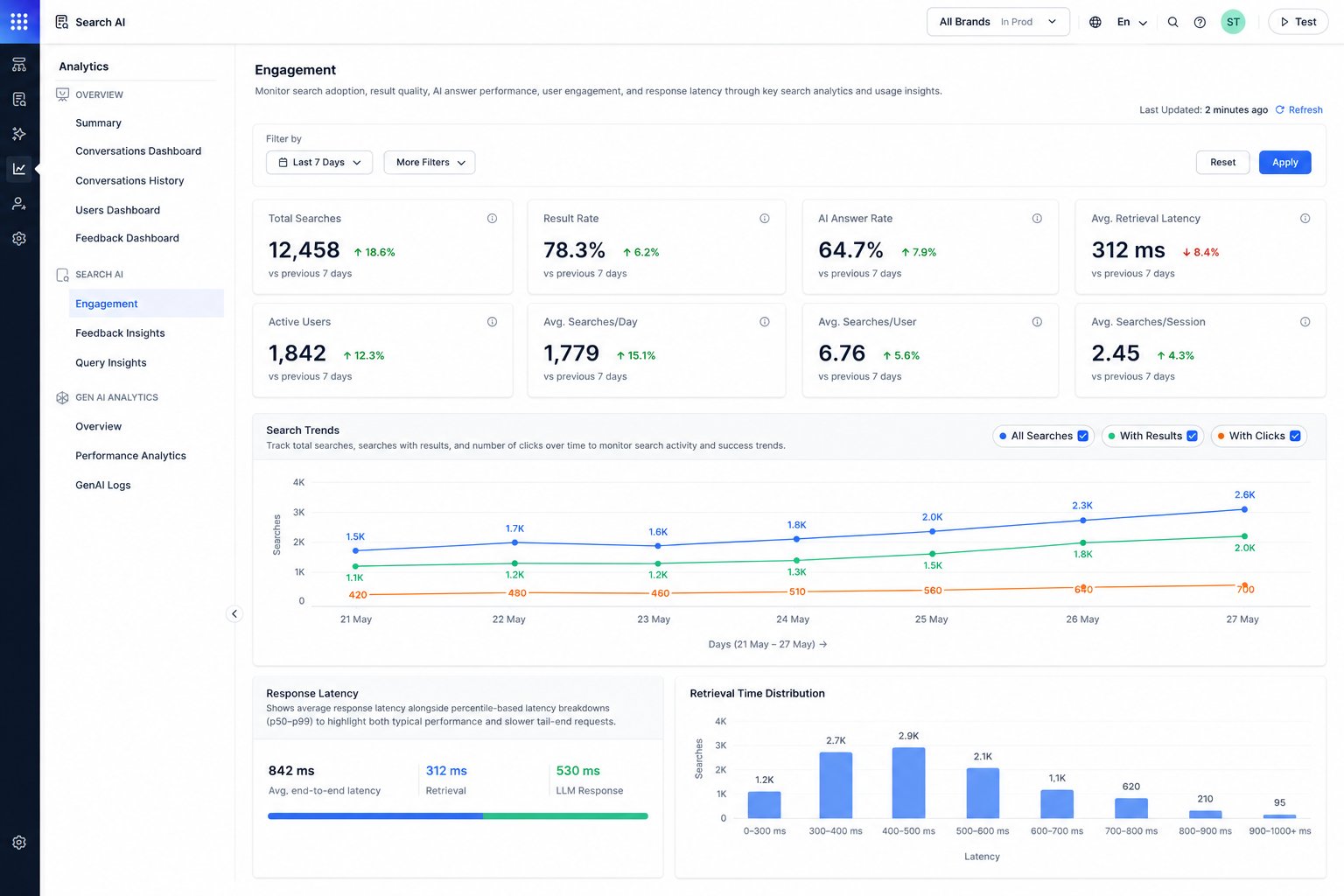The height and width of the screenshot is (896, 1344).
Task: Open Gen AI Overview item
Action: coord(98,427)
